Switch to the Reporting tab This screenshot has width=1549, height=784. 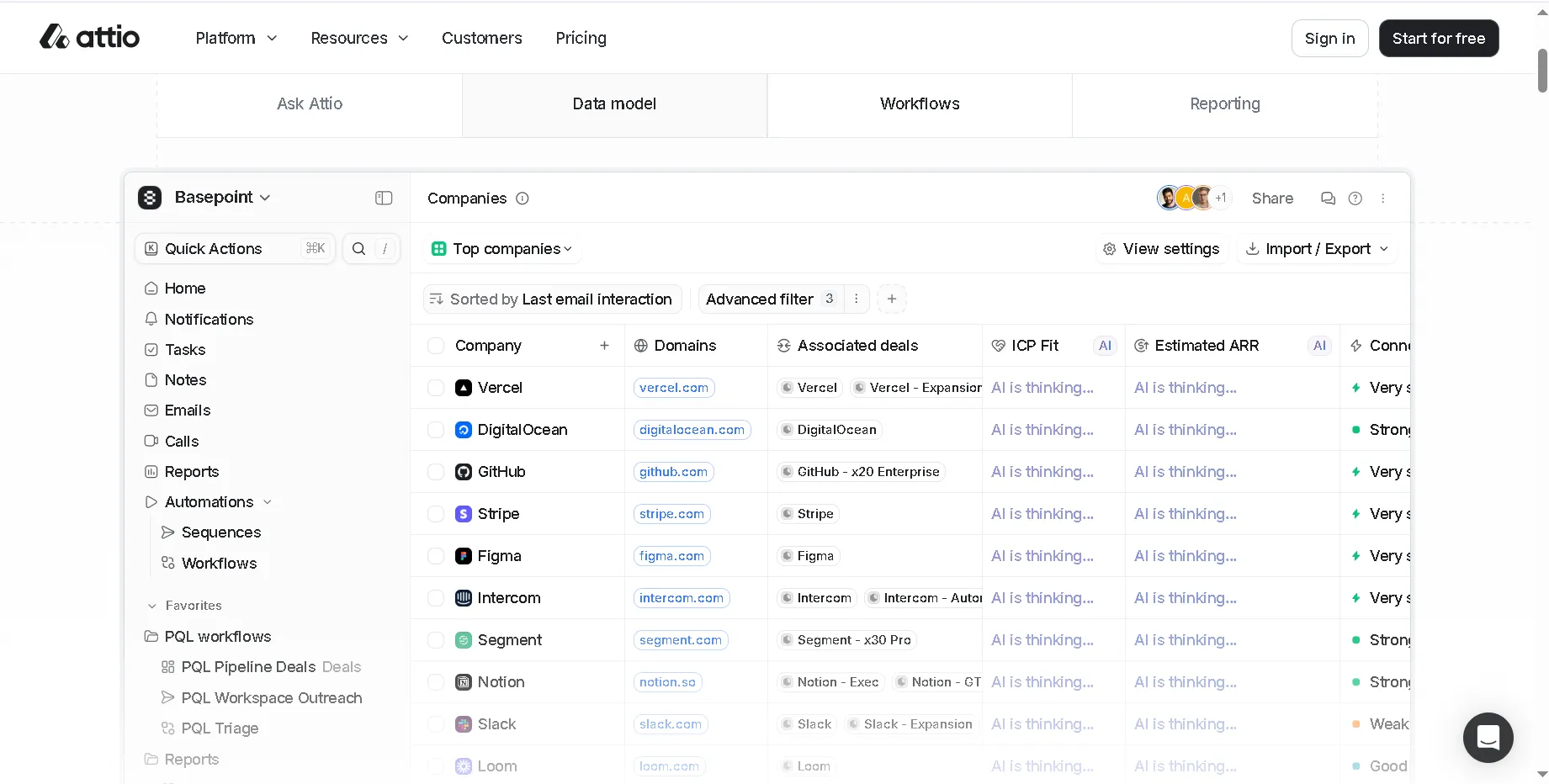(x=1225, y=103)
